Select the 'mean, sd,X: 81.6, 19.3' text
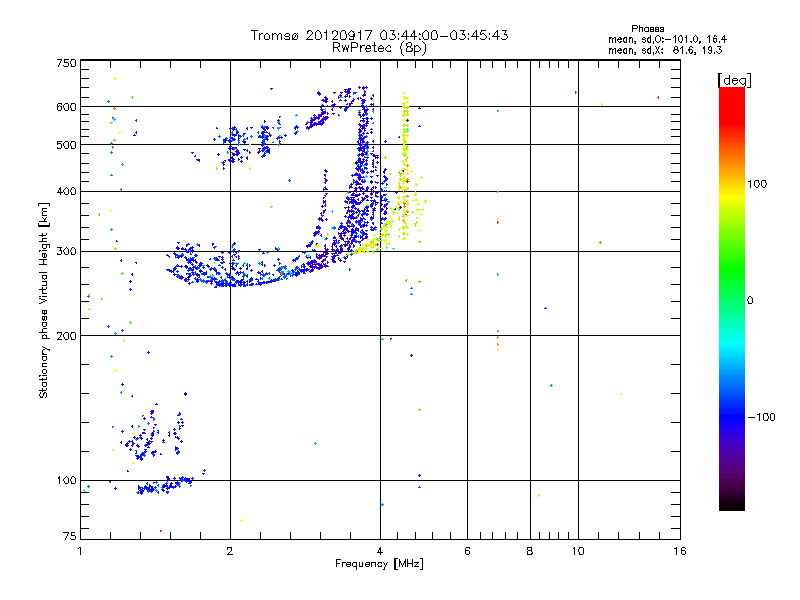The height and width of the screenshot is (600, 800). click(x=665, y=50)
